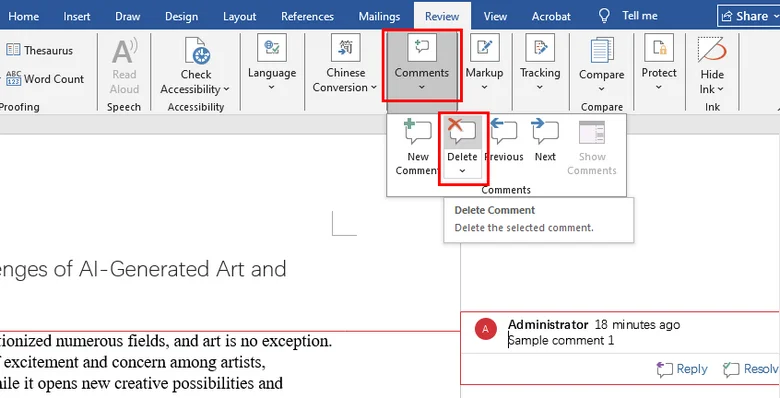Switch to the Insert tab

pos(77,16)
